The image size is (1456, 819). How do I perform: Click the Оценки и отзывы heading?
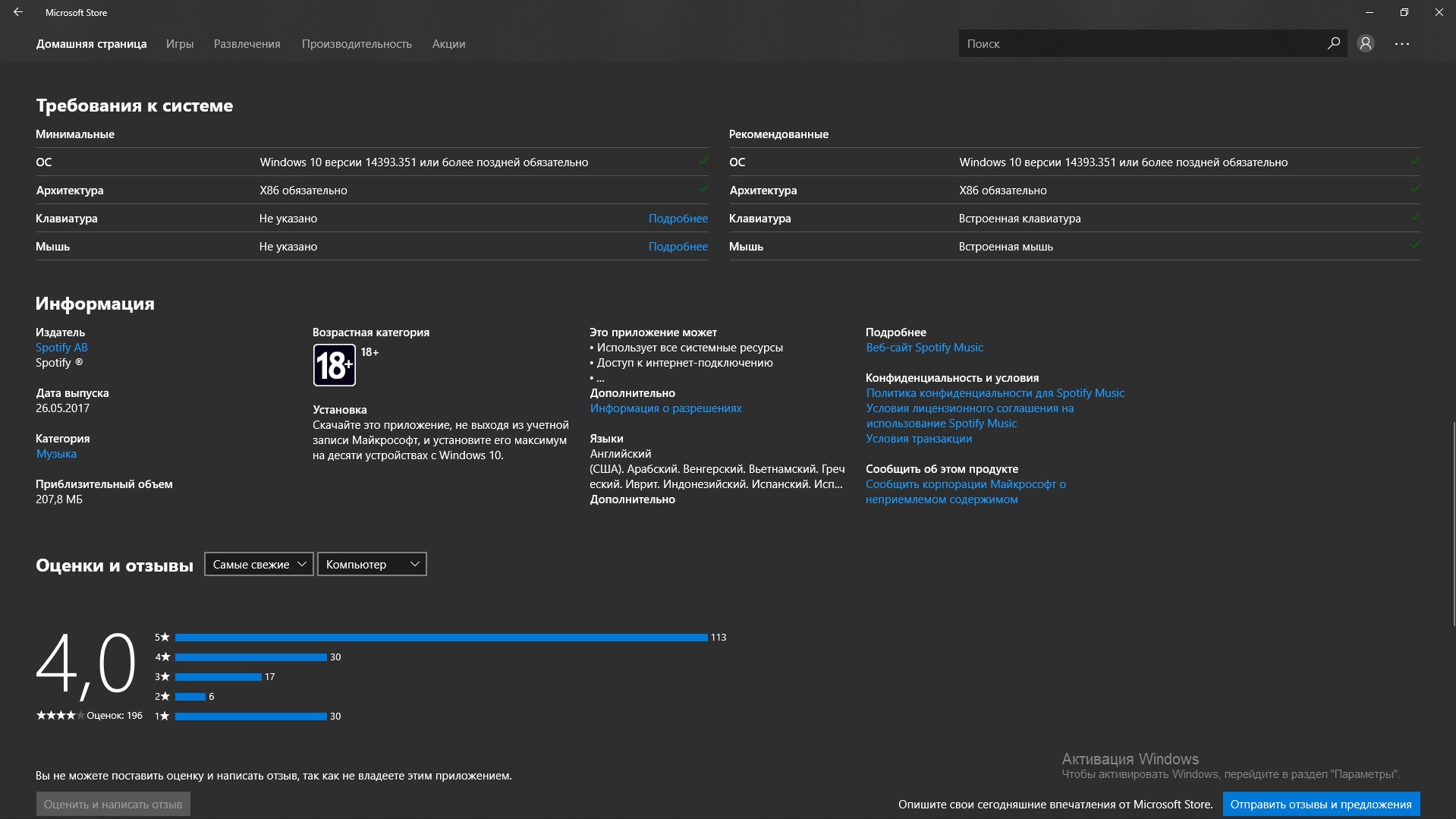point(115,565)
